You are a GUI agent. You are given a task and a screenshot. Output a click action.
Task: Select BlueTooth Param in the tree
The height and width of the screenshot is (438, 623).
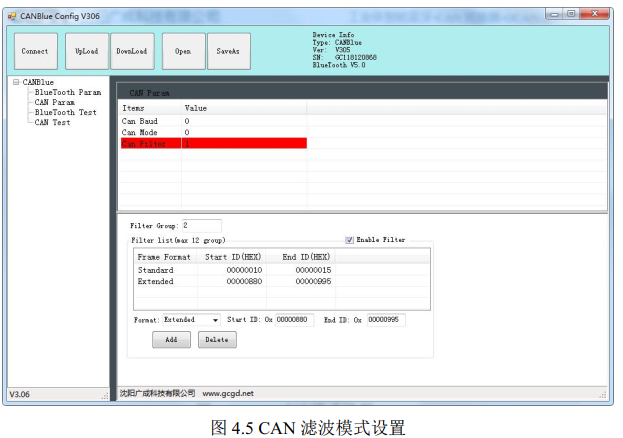tap(68, 92)
